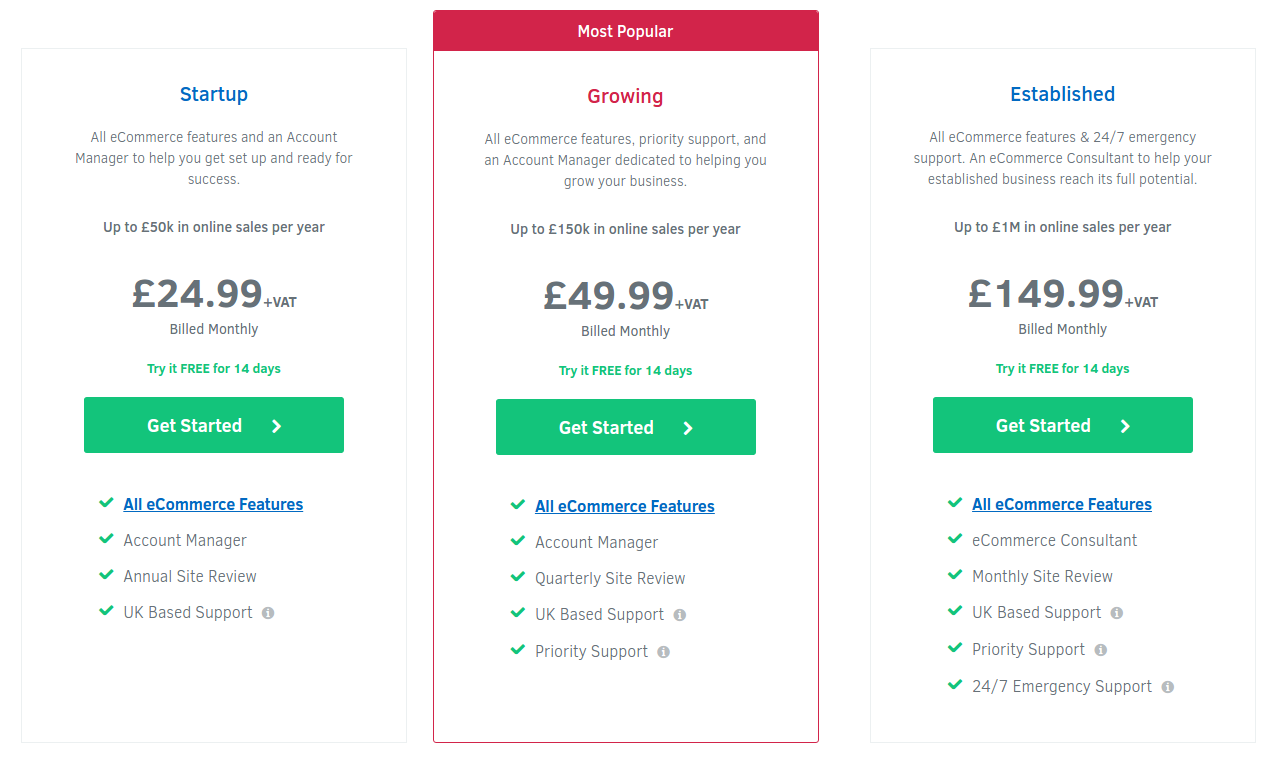This screenshot has height=767, width=1284.
Task: Click info icon beside Startup UK Based Support
Action: [268, 613]
